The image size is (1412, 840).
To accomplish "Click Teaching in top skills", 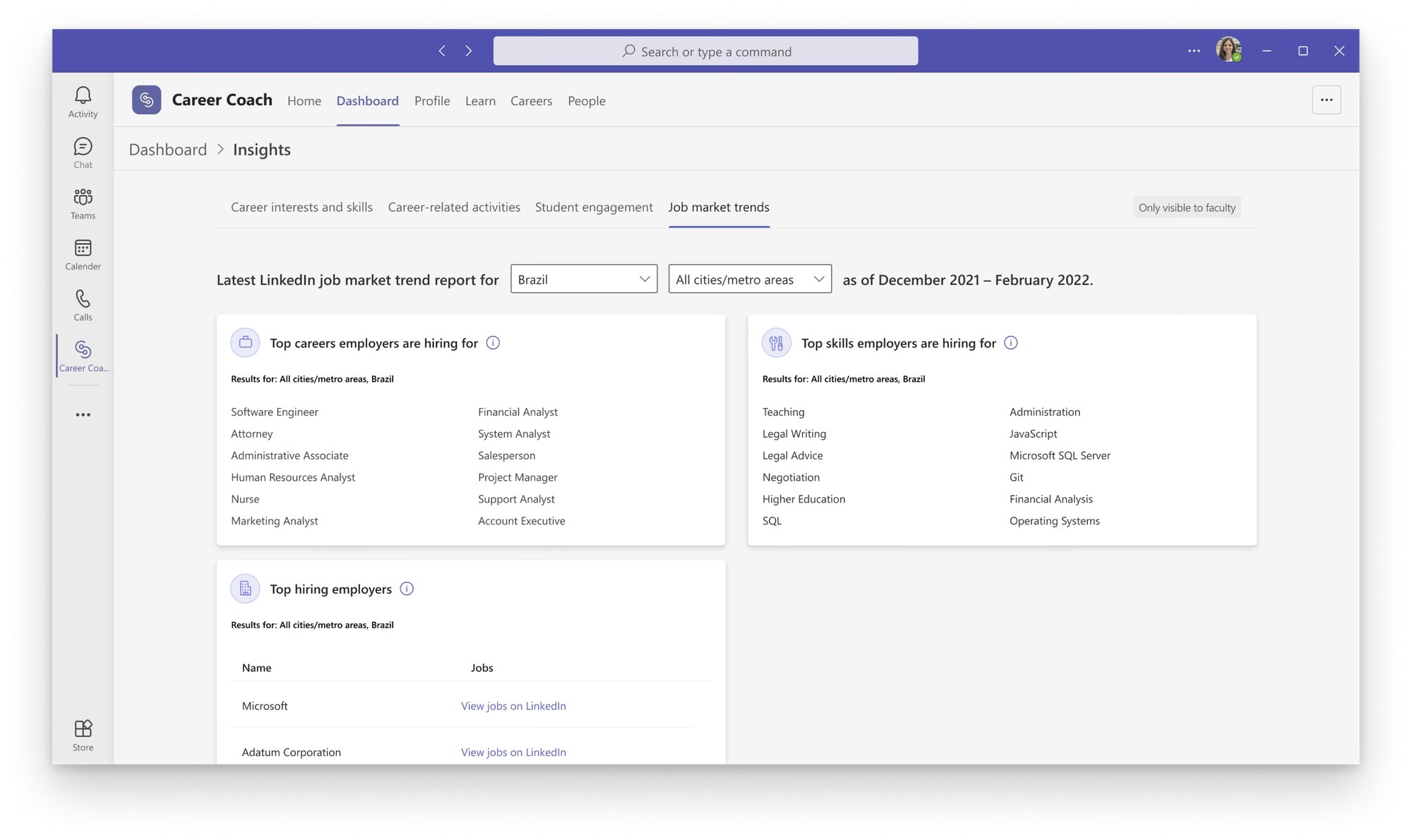I will click(x=783, y=412).
